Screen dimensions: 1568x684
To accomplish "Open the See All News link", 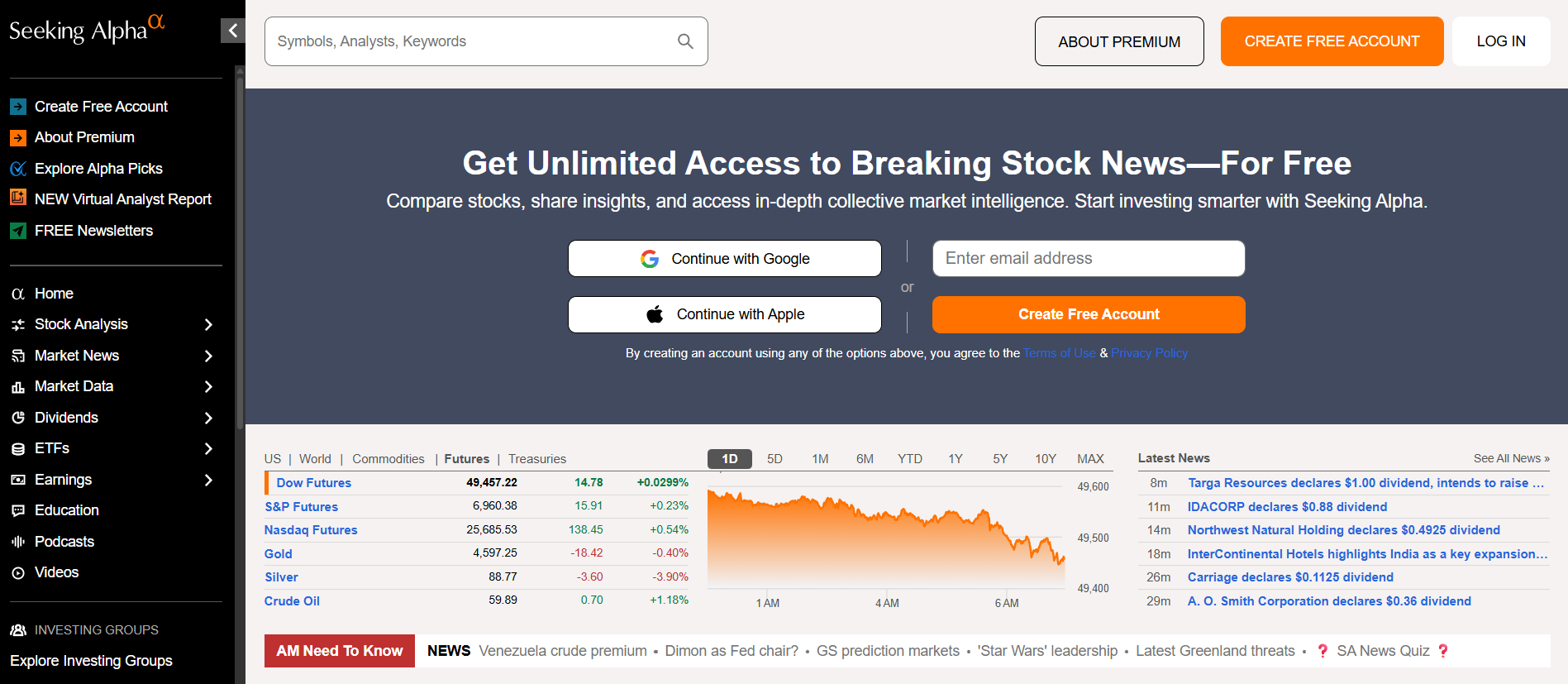I will (1511, 457).
